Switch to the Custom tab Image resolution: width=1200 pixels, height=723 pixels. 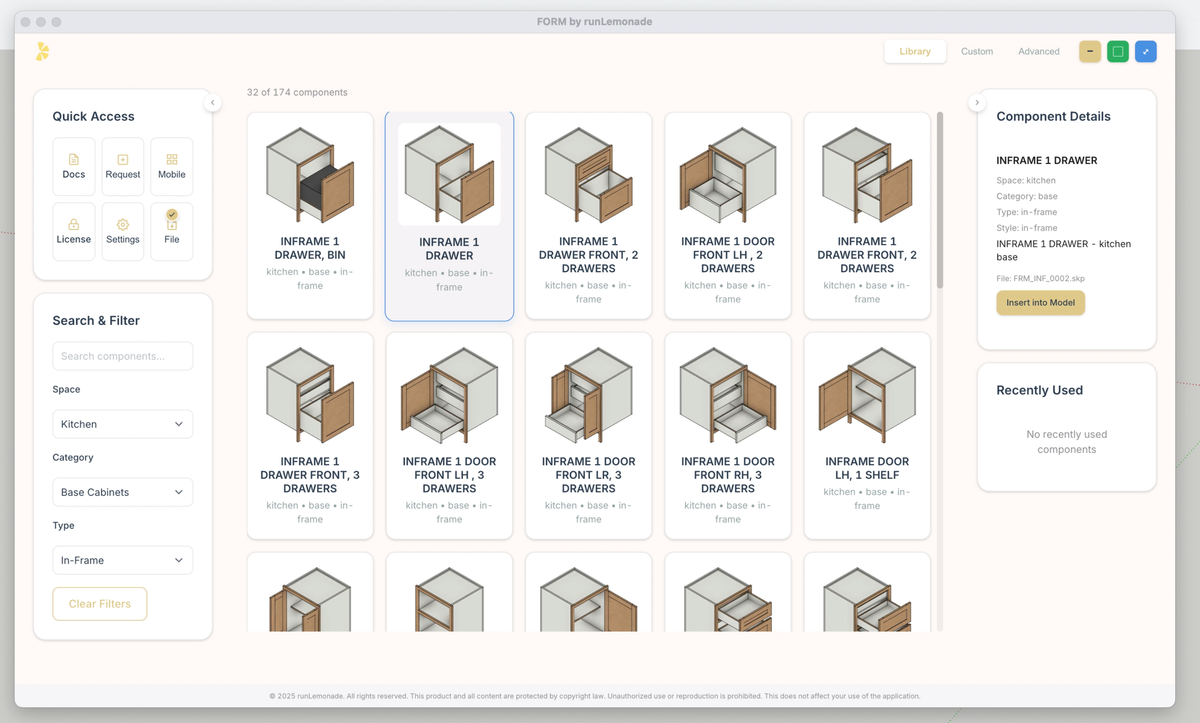977,51
